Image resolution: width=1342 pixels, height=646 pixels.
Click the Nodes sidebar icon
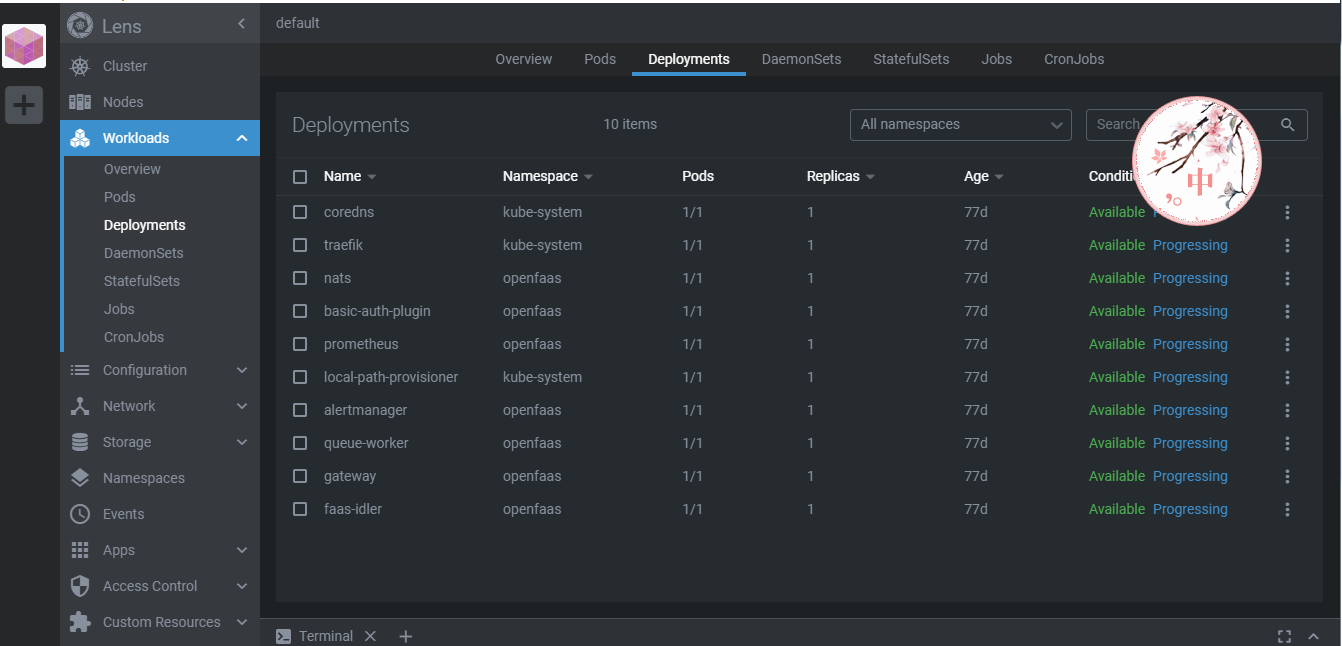point(80,102)
